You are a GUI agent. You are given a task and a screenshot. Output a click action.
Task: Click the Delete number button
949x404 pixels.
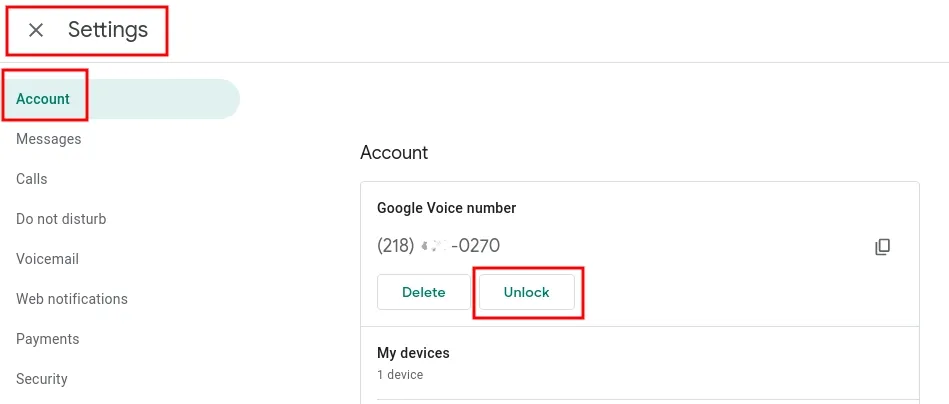tap(424, 292)
